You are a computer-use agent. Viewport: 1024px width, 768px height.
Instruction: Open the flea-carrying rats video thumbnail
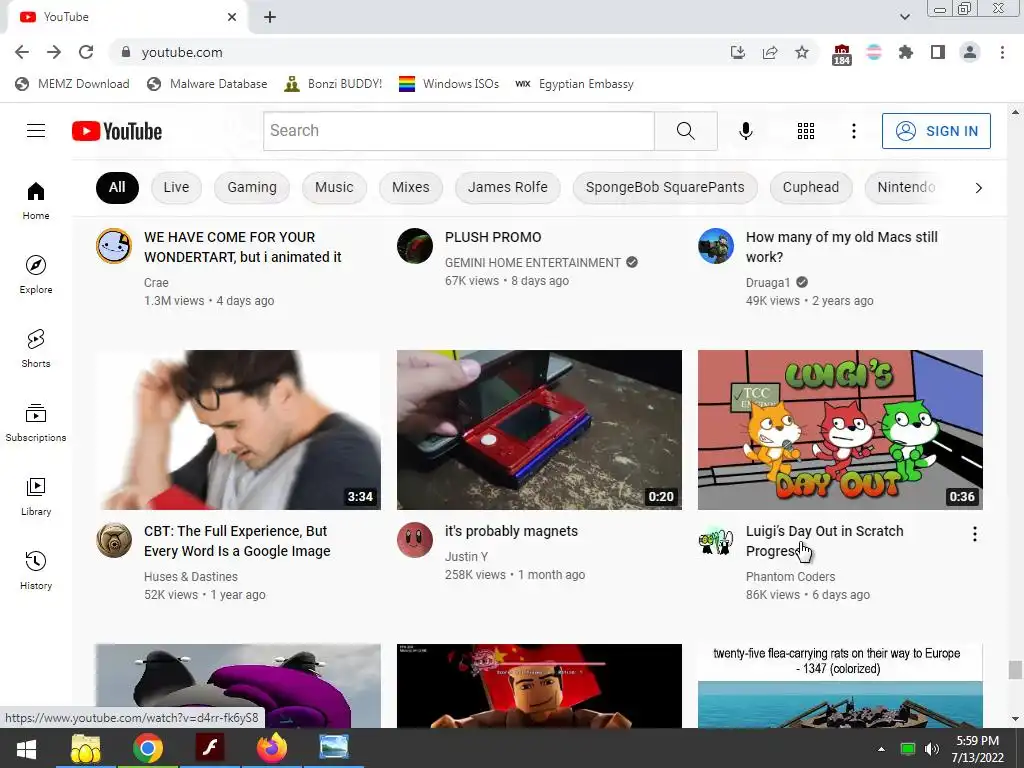840,686
